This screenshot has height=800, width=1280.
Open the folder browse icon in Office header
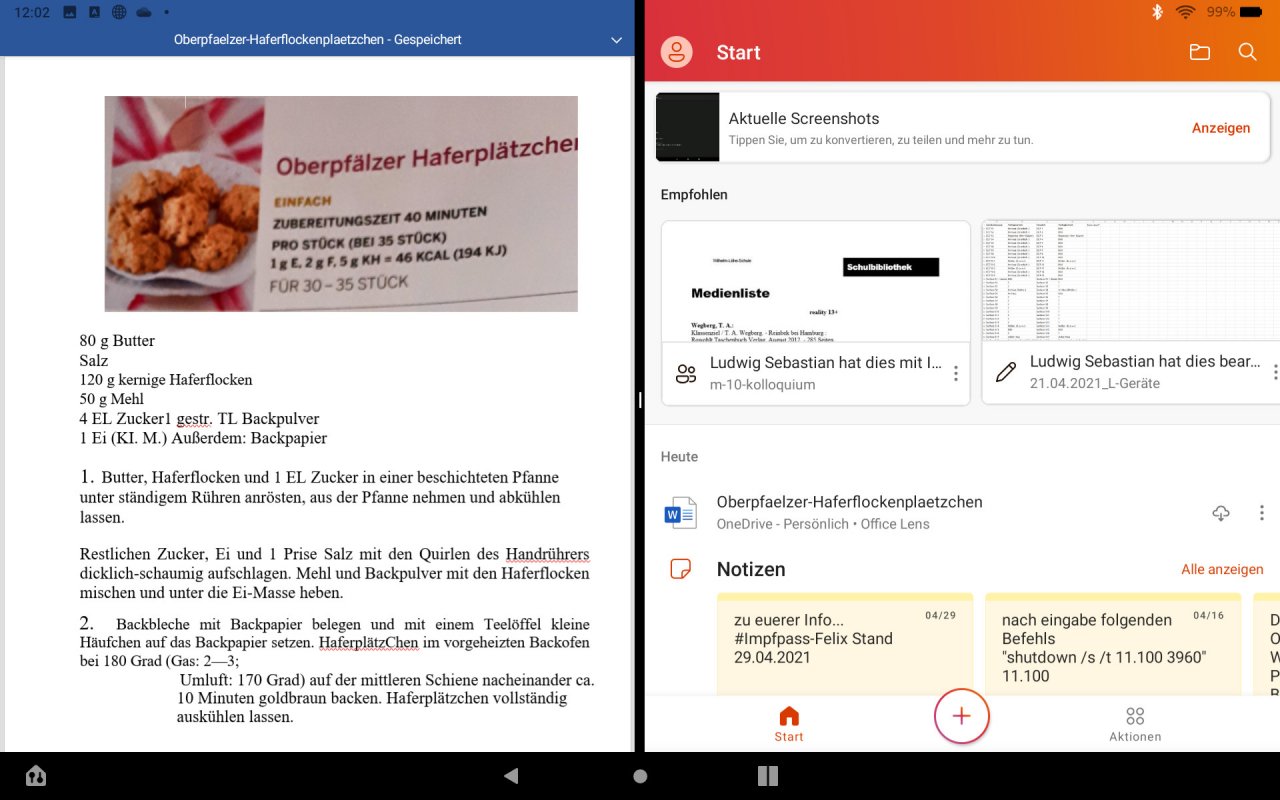[1200, 52]
